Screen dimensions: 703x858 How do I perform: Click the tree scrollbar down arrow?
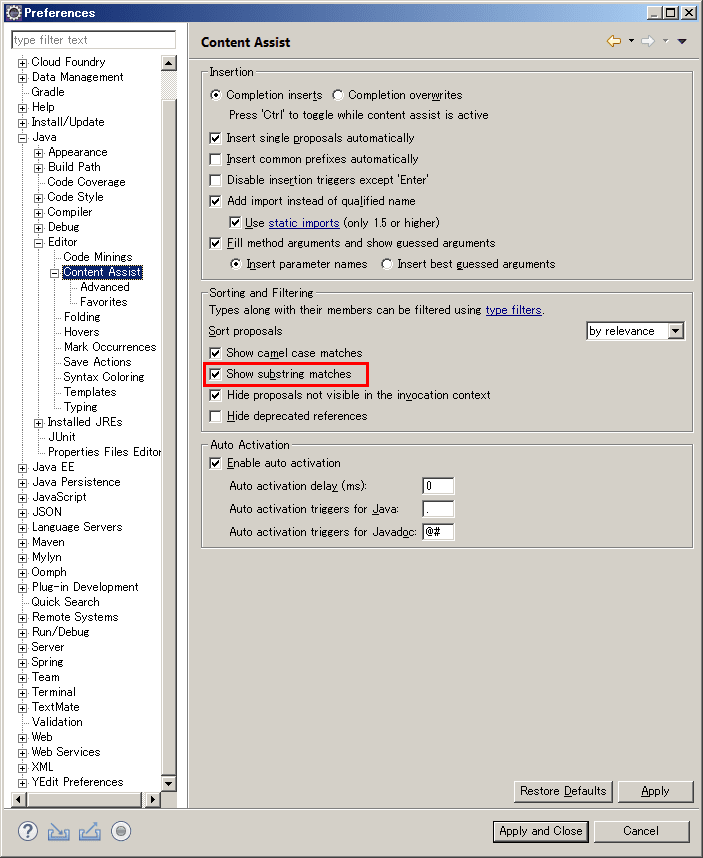click(169, 784)
